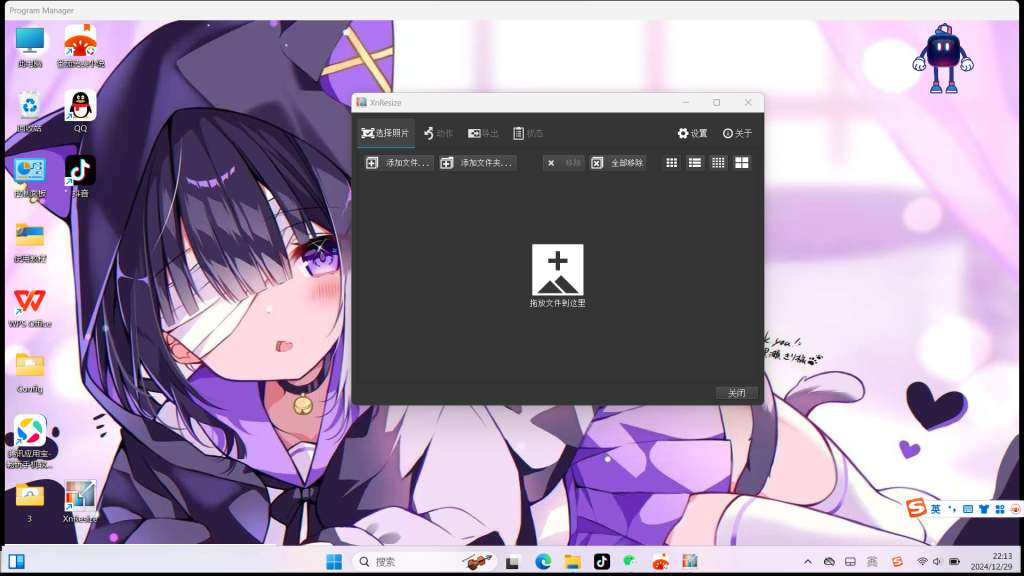This screenshot has height=576, width=1024.
Task: Toggle Sogou input language 英 indicator
Action: click(935, 509)
